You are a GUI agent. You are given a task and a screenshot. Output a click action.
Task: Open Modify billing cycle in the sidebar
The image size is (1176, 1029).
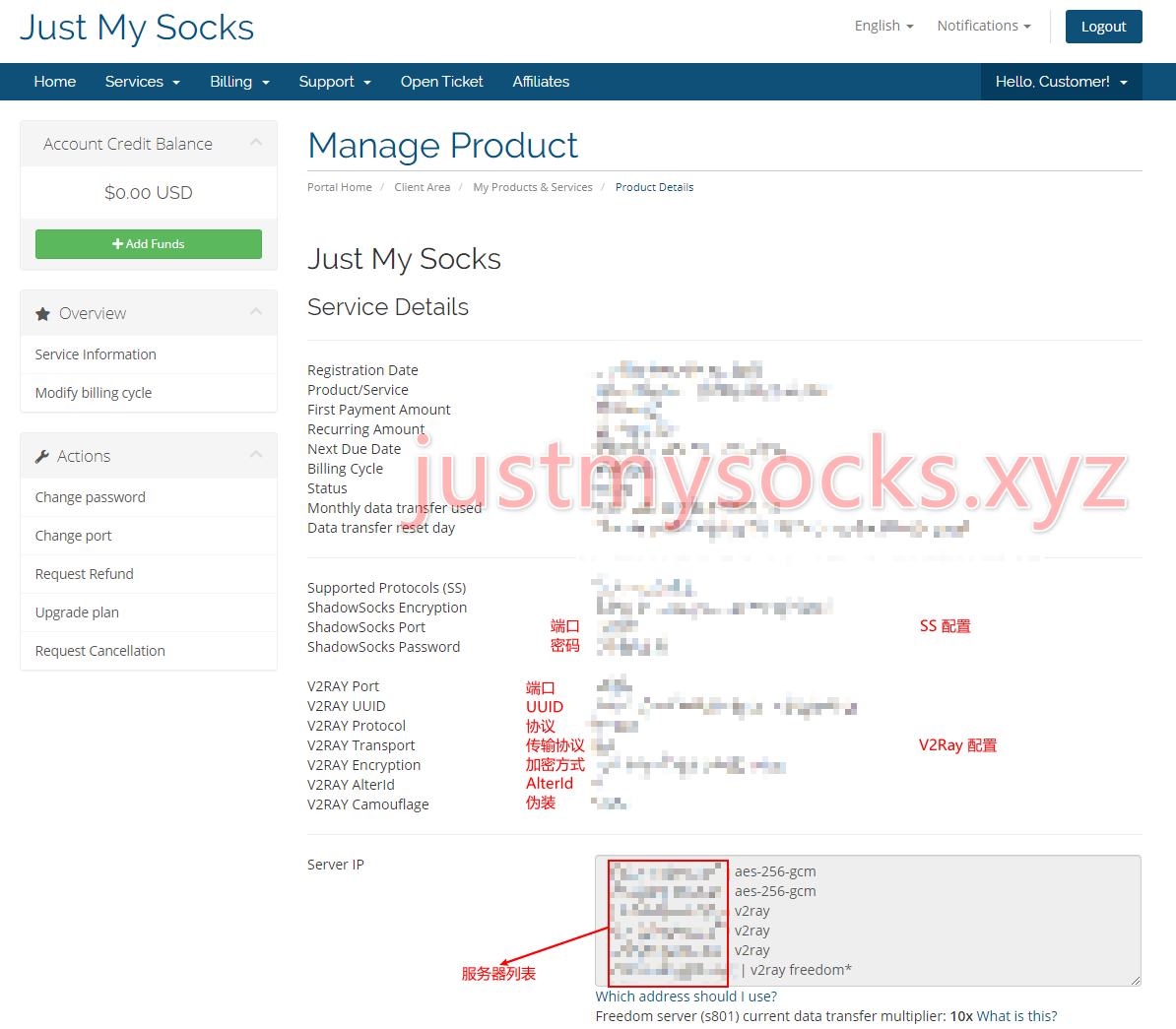tap(149, 393)
